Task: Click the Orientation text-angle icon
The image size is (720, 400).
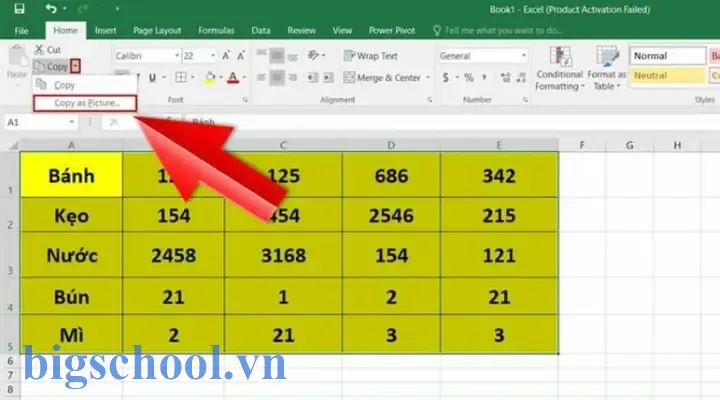Action: (313, 56)
